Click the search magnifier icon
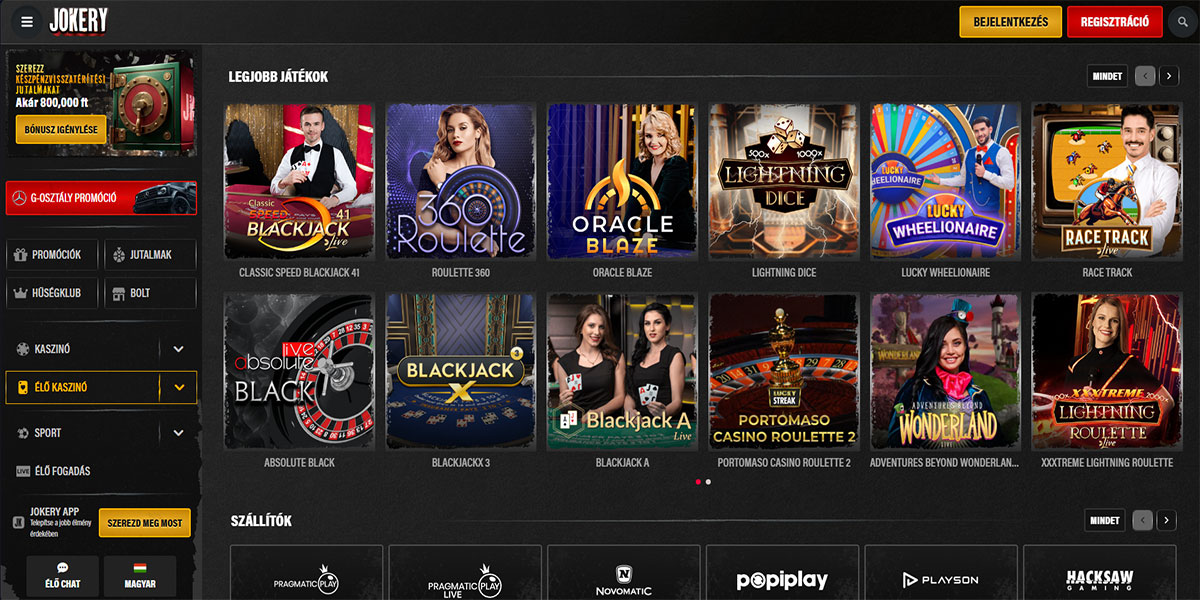The height and width of the screenshot is (600, 1200). (x=1184, y=21)
